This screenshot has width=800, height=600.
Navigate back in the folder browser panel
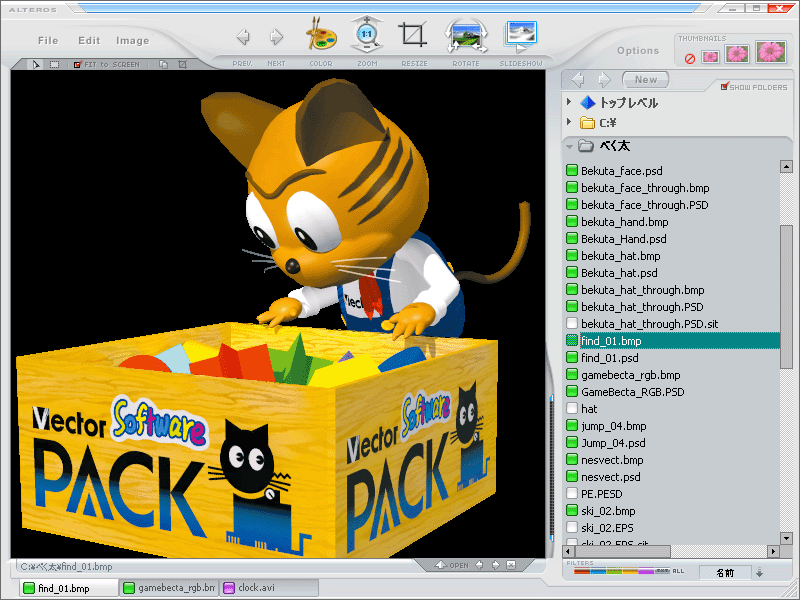(x=579, y=80)
